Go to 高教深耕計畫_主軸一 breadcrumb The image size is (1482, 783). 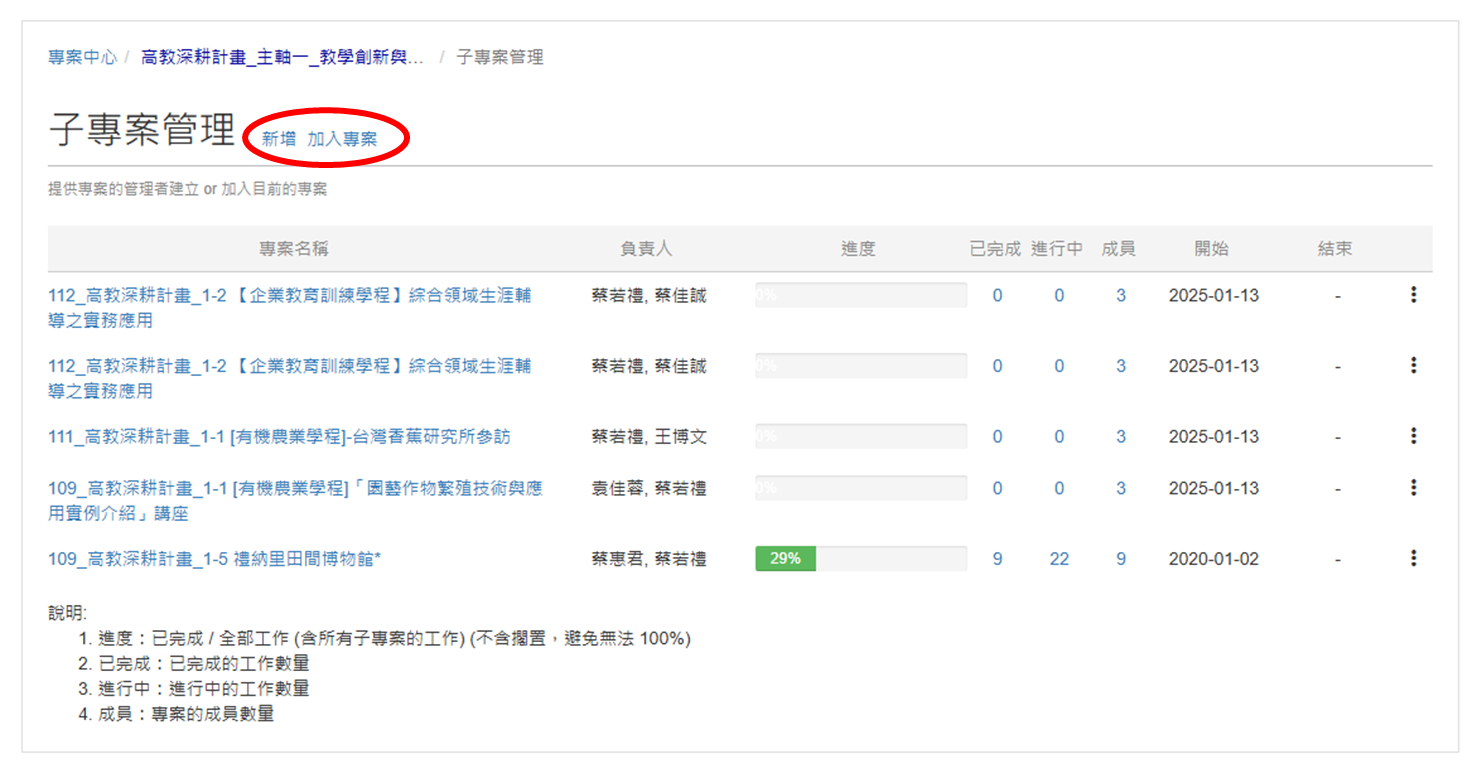tap(282, 57)
